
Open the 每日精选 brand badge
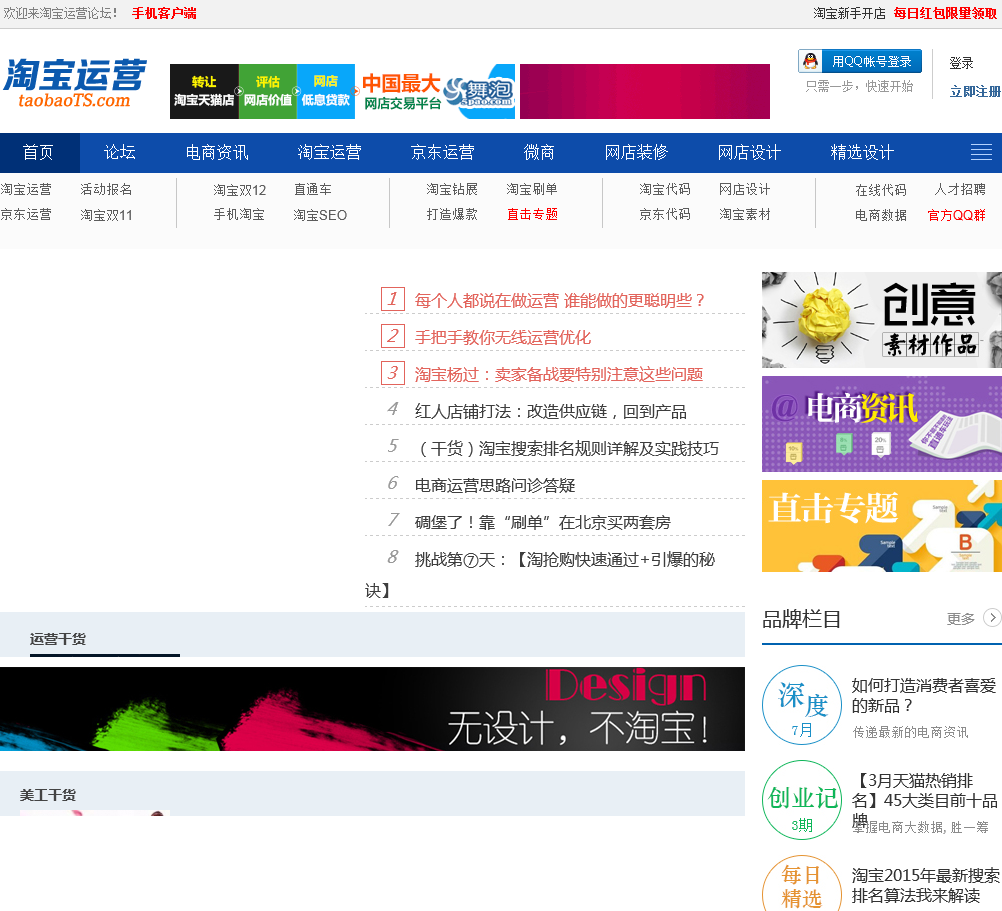click(x=802, y=885)
